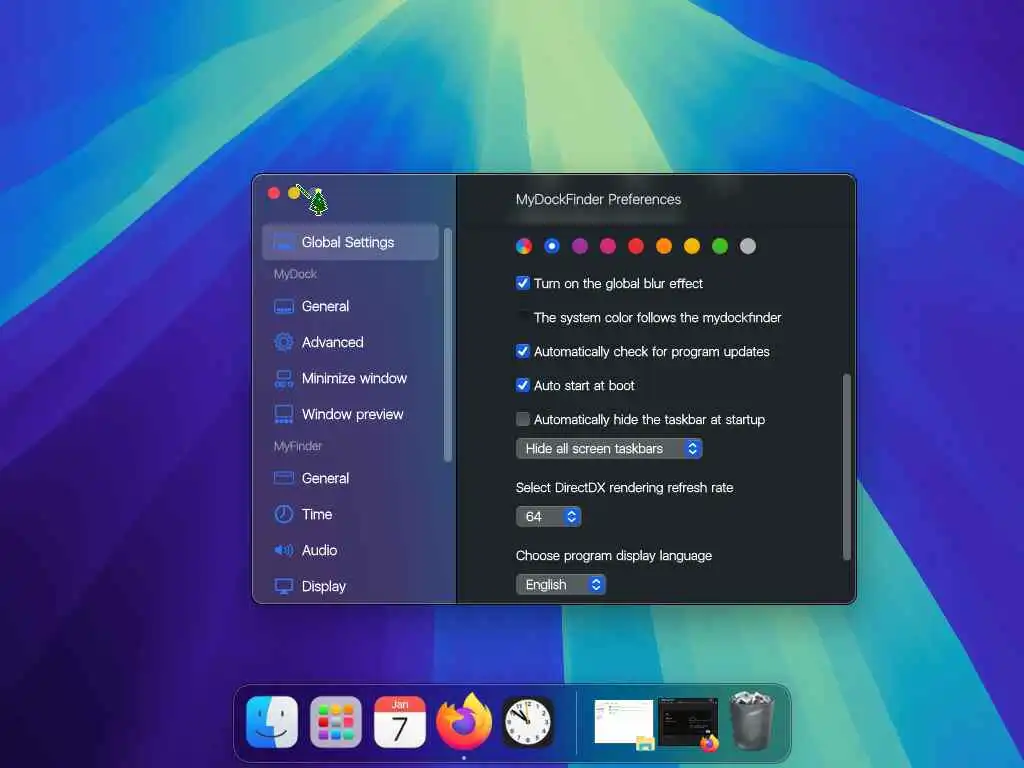Launch Launchpad from the dock
This screenshot has width=1024, height=768.
(x=336, y=722)
